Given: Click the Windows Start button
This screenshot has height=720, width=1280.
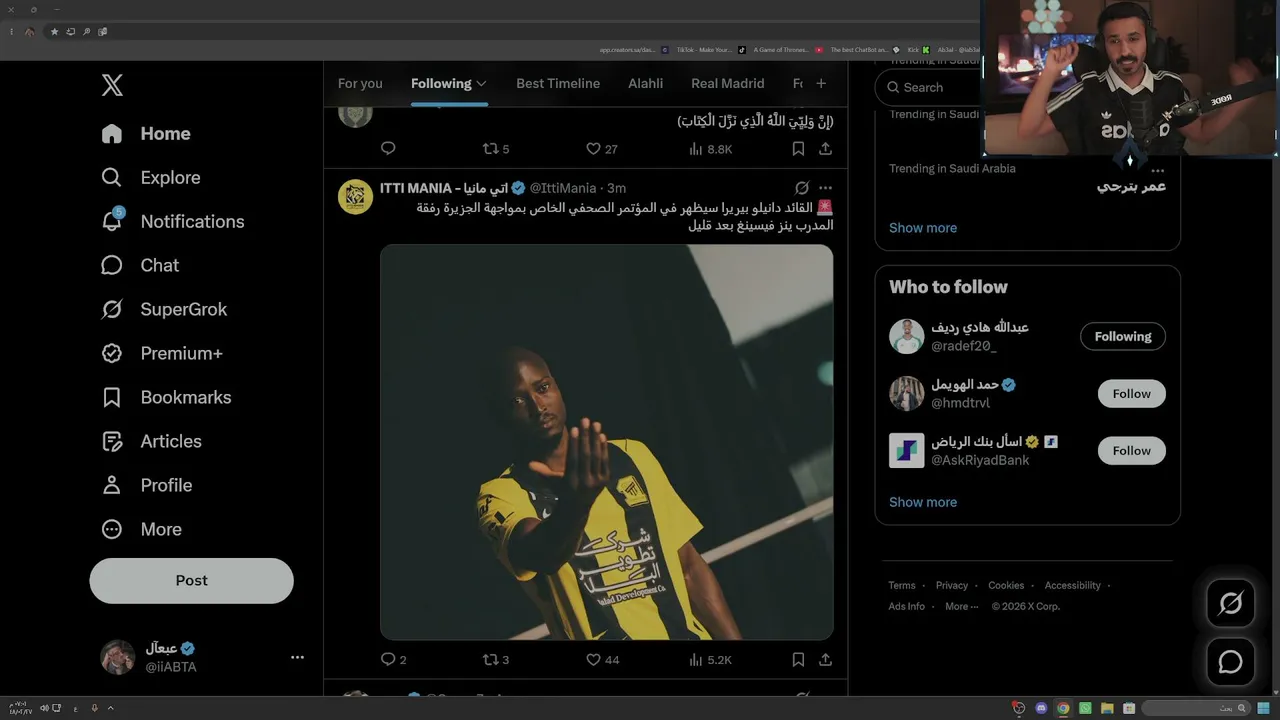Looking at the screenshot, I should click(1264, 708).
